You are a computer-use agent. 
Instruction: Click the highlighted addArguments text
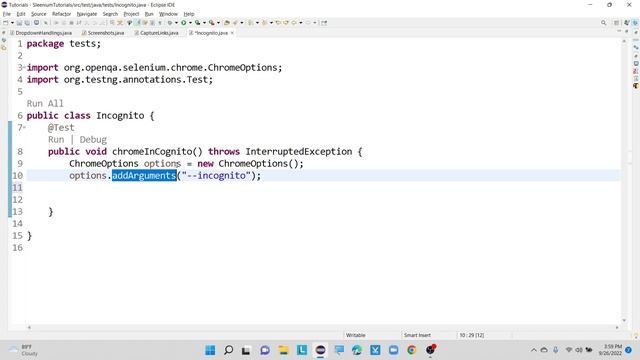click(144, 176)
